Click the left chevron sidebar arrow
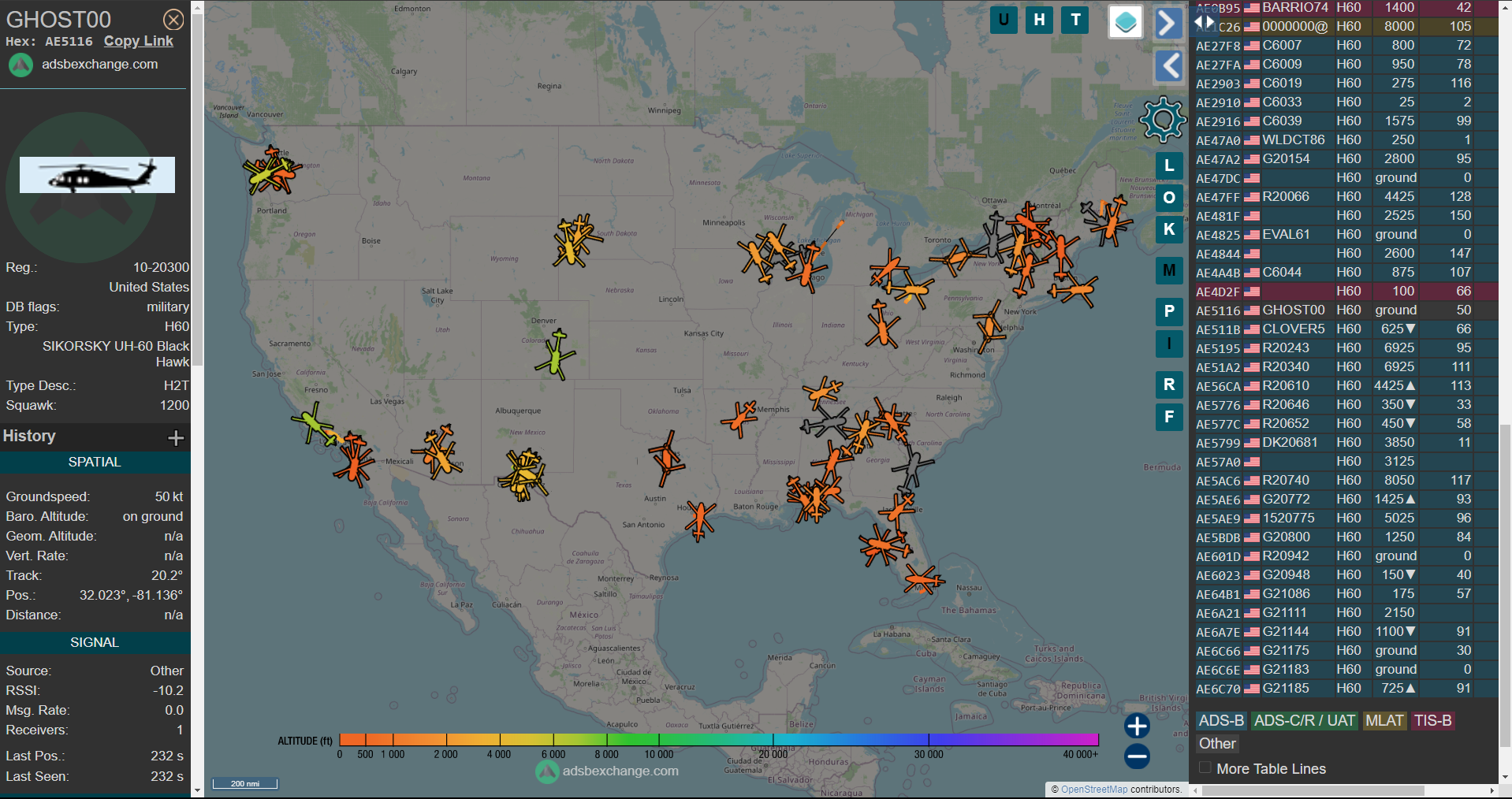The height and width of the screenshot is (799, 1512). pos(1168,65)
